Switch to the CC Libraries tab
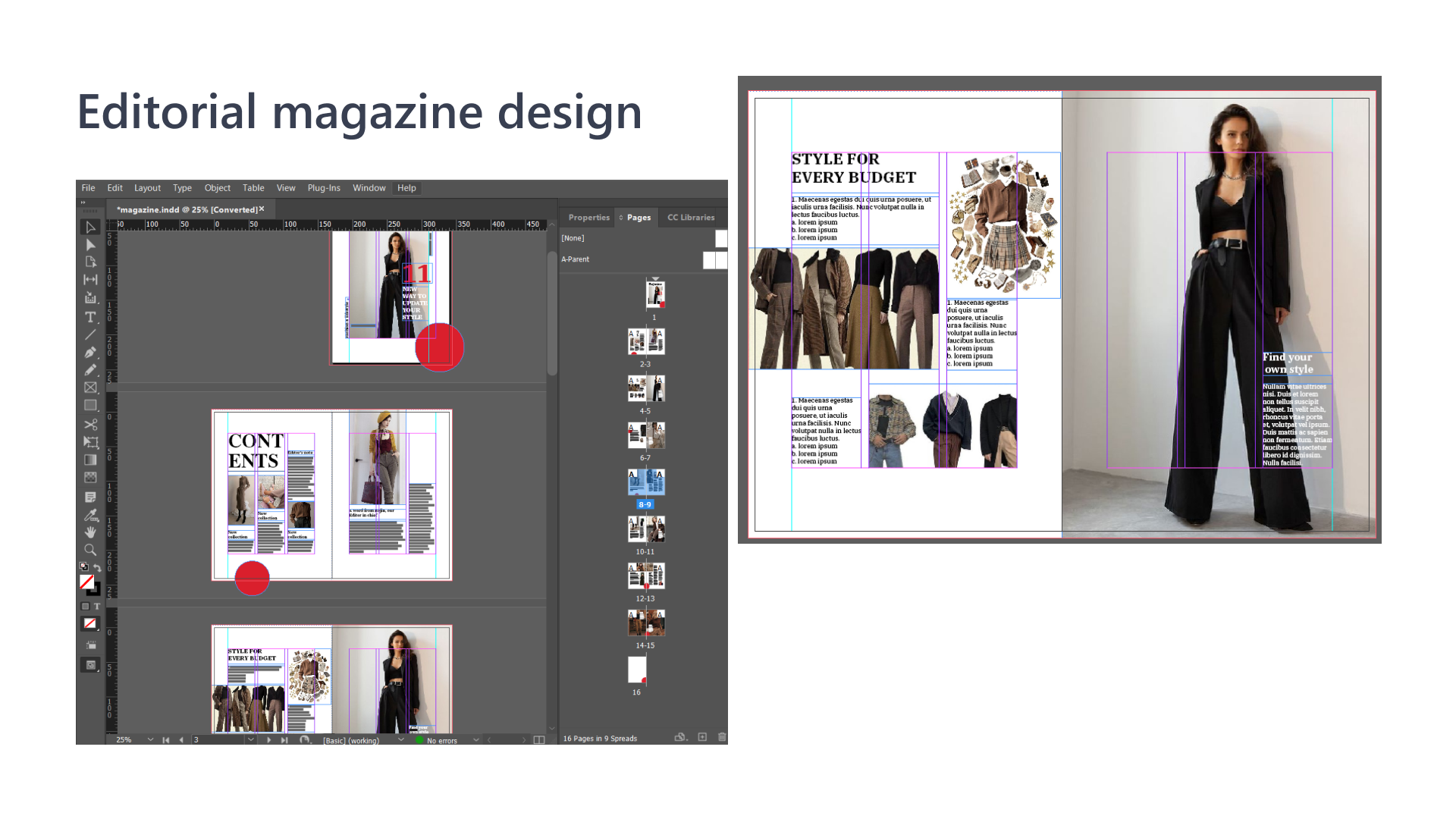The image size is (1456, 819). [x=690, y=218]
